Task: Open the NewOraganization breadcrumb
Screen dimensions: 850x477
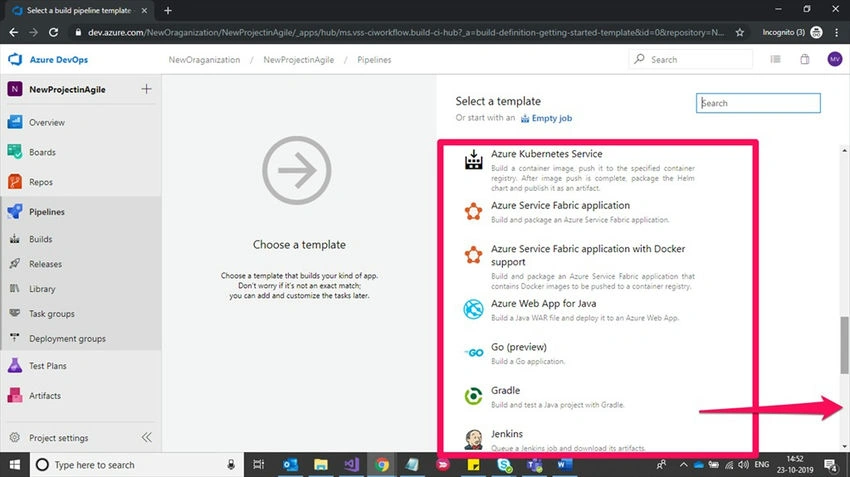Action: point(204,60)
